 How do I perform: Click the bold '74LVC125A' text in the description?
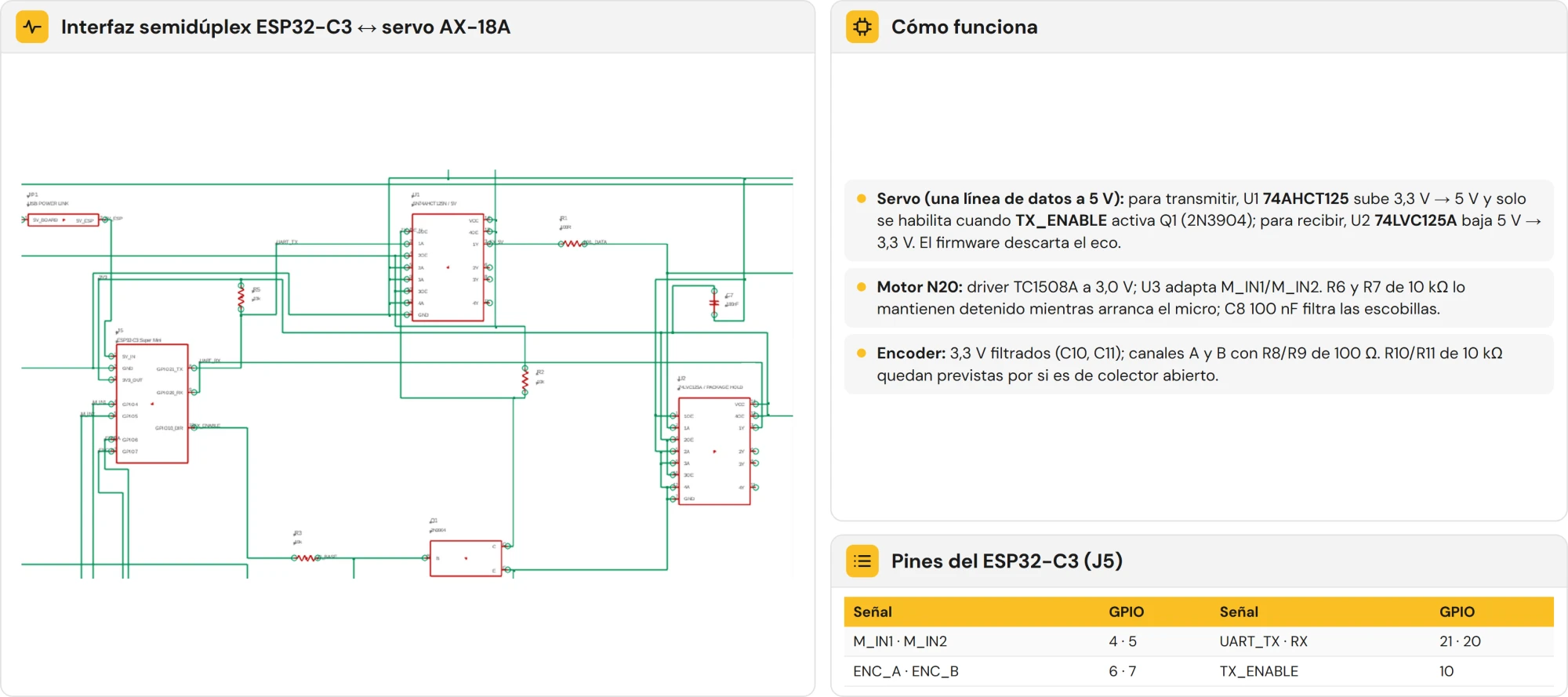coord(1415,220)
